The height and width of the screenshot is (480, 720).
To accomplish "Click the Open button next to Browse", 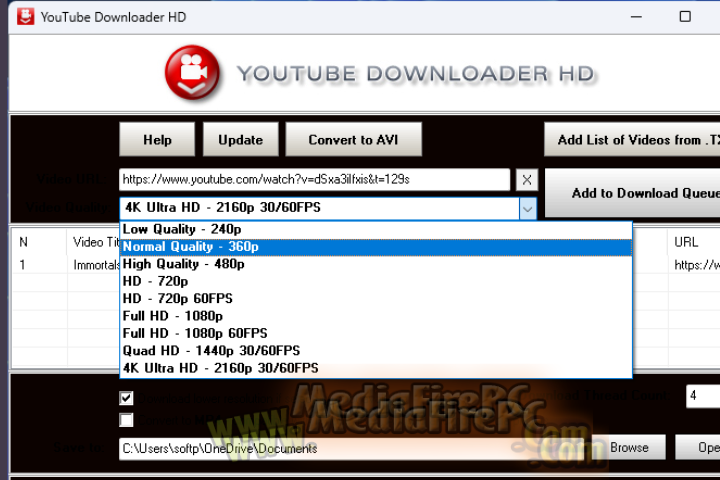I will pos(698,447).
